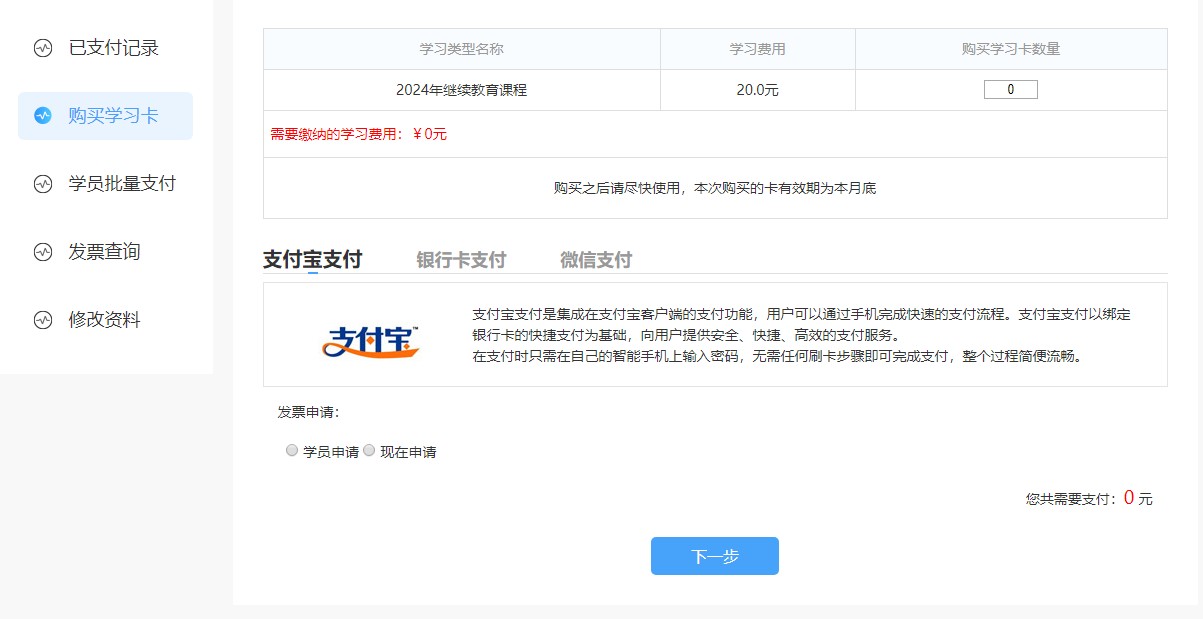Click the 下一步 button
The width and height of the screenshot is (1203, 619).
714,556
